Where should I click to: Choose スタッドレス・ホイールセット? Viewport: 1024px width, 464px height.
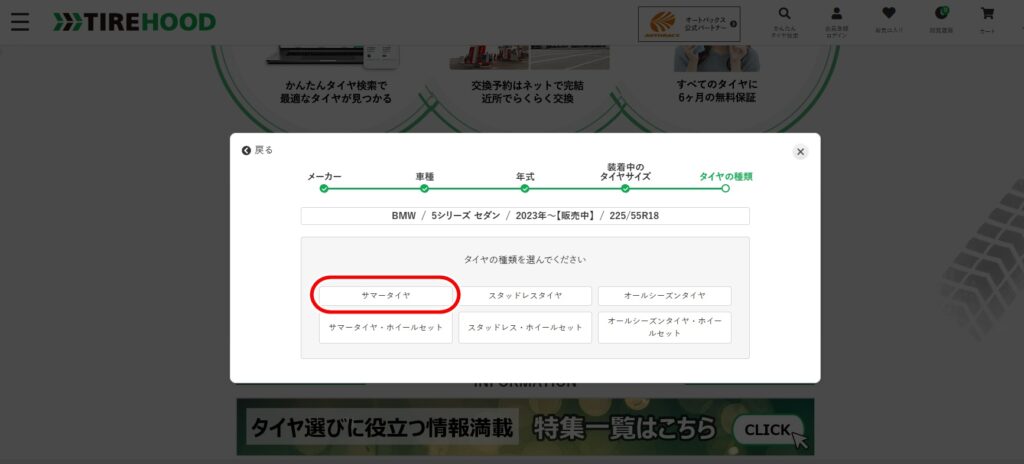pyautogui.click(x=525, y=327)
